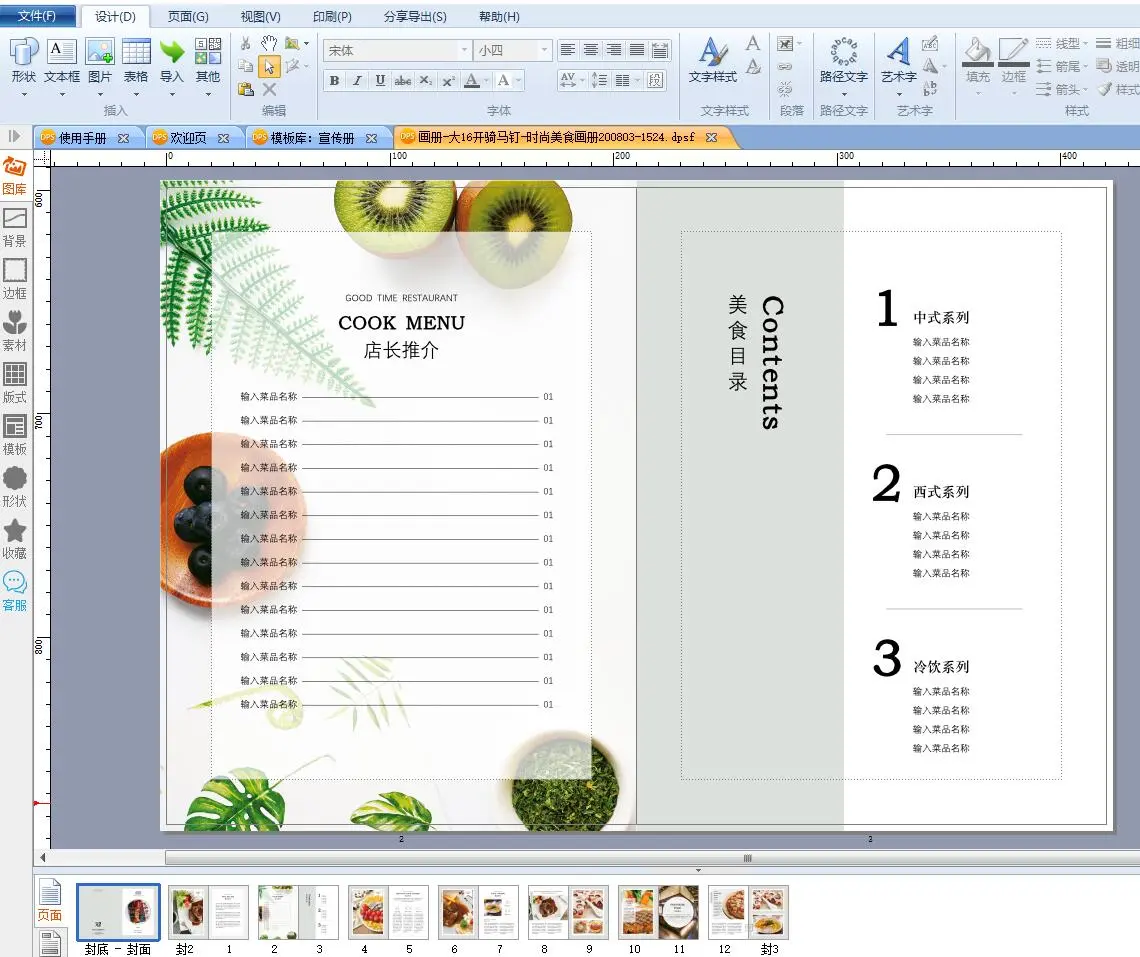
Task: Toggle Italic formatting
Action: (x=357, y=80)
